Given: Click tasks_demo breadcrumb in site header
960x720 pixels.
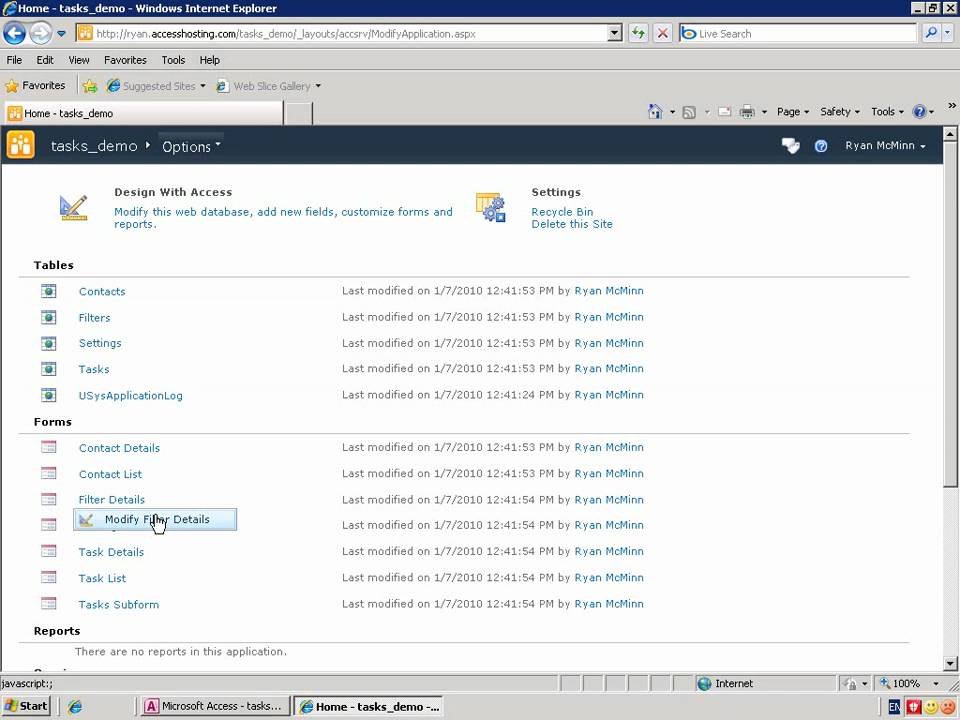Looking at the screenshot, I should [x=94, y=146].
